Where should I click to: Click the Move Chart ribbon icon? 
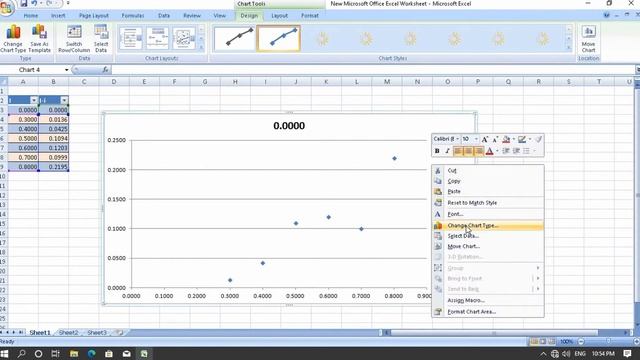click(x=588, y=38)
